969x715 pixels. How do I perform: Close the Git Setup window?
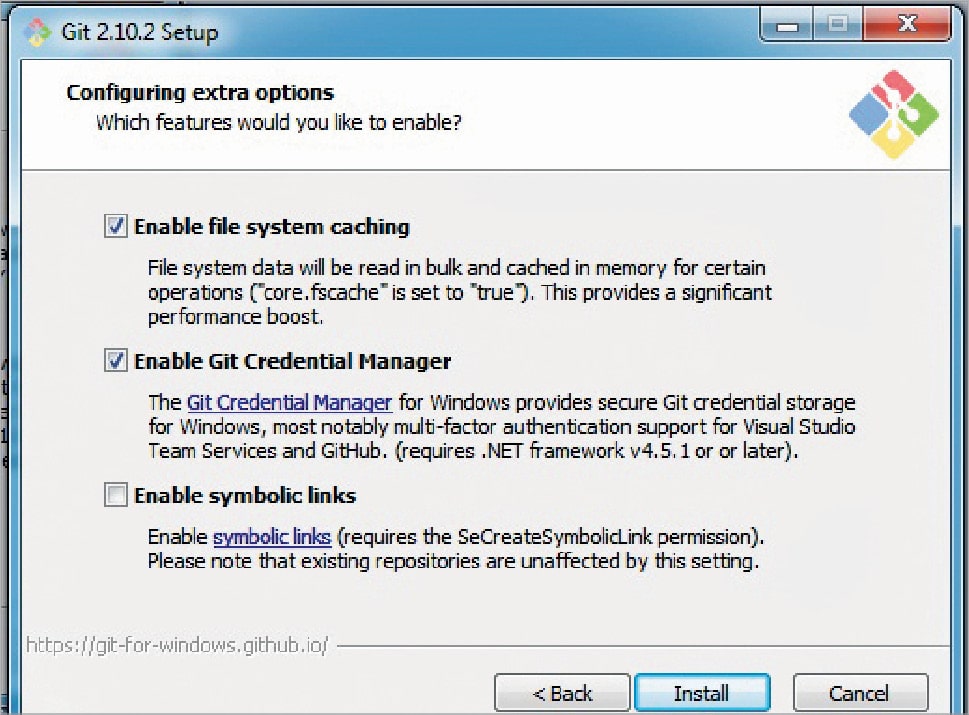pos(904,26)
